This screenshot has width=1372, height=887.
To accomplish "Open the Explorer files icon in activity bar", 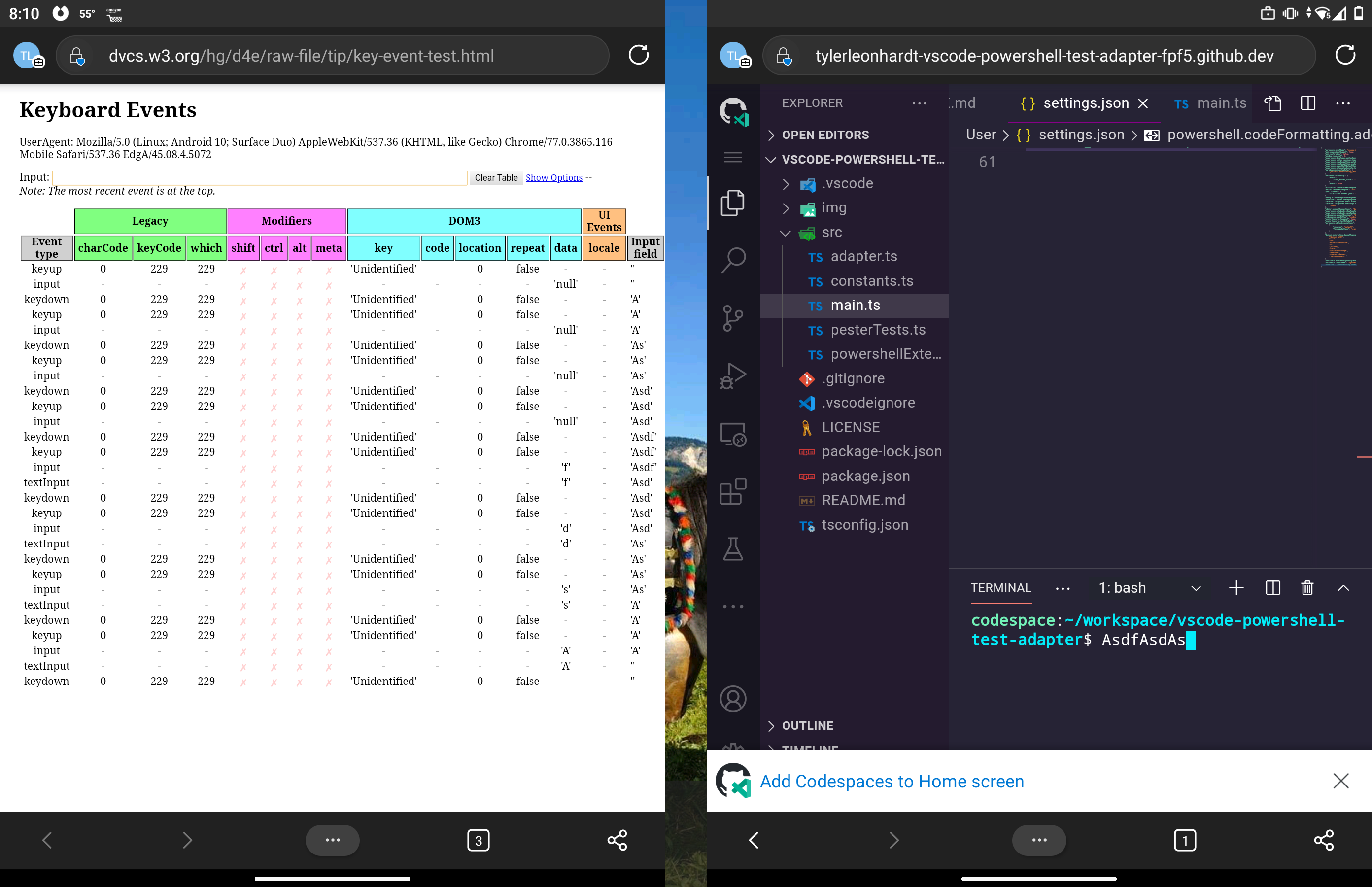I will (733, 203).
